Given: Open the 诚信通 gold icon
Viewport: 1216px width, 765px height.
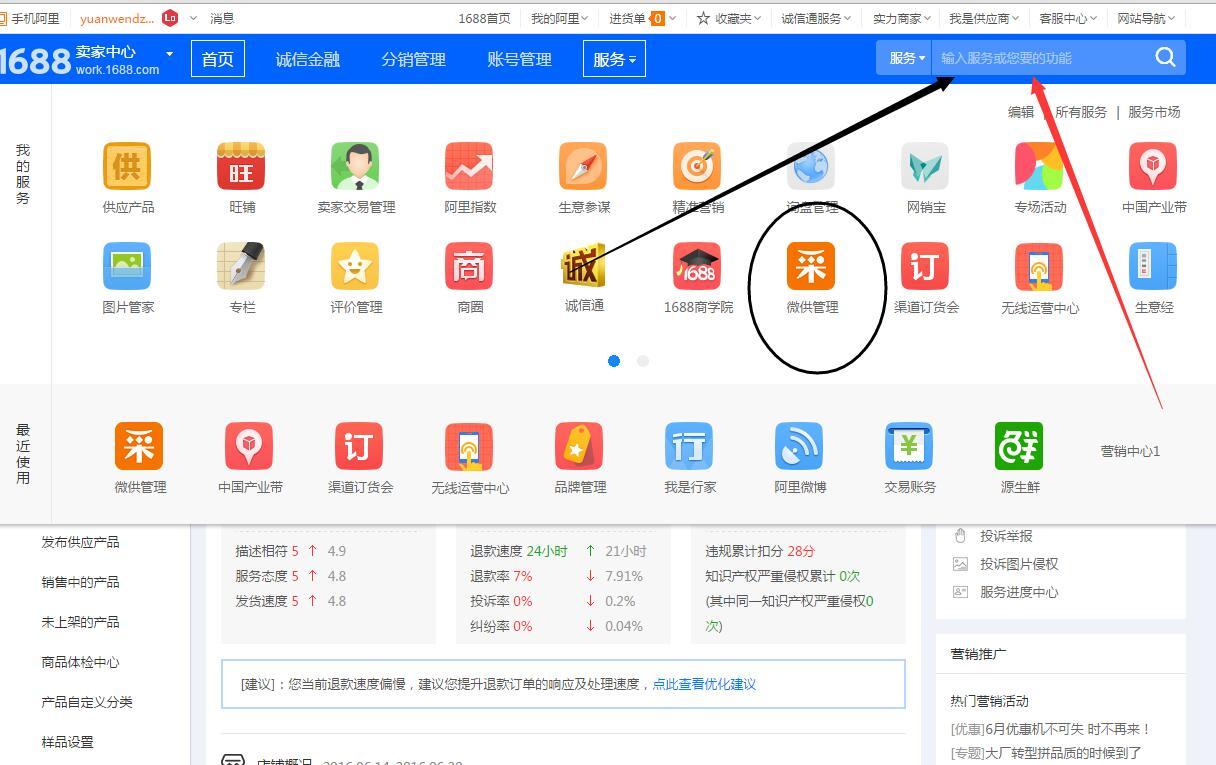Looking at the screenshot, I should (583, 266).
